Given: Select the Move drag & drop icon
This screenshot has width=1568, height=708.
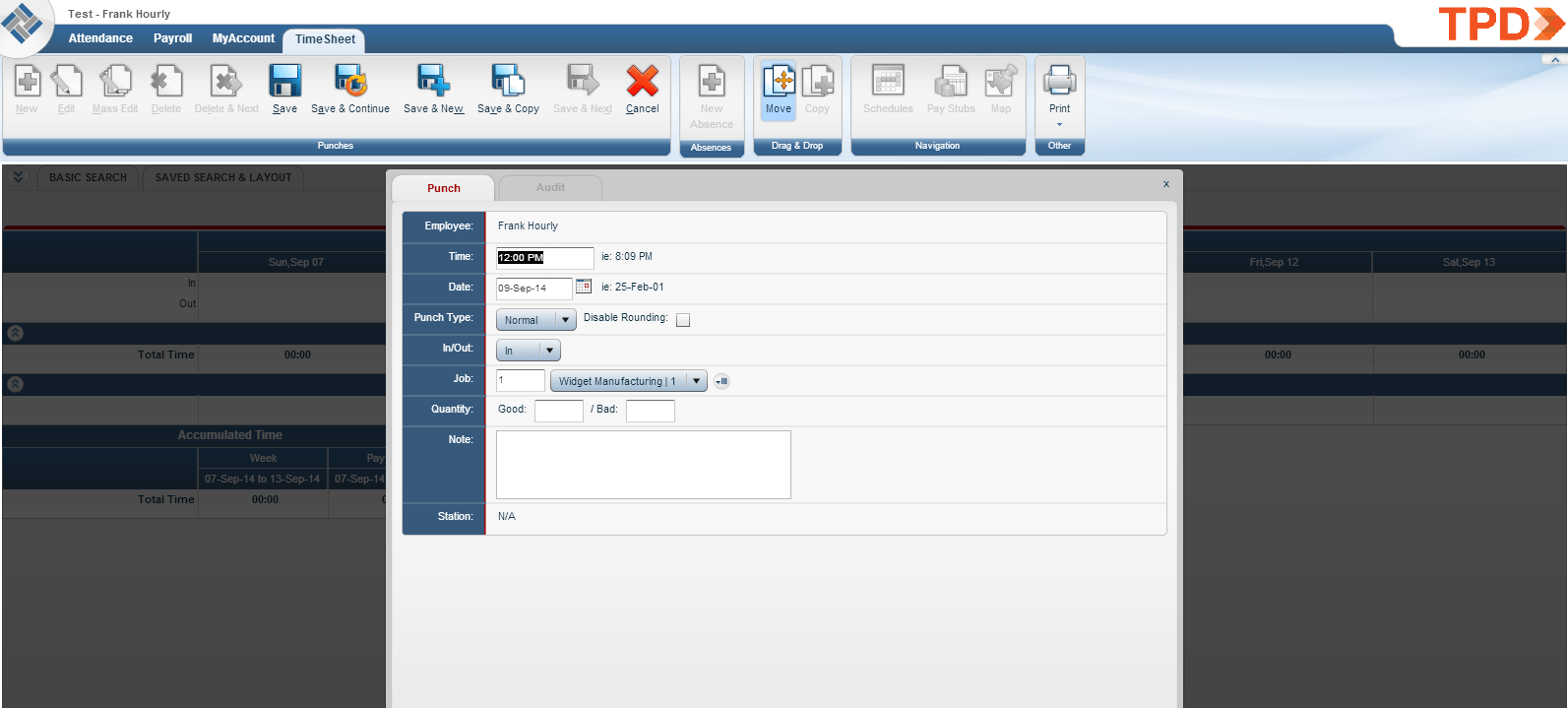Looking at the screenshot, I should (x=779, y=81).
